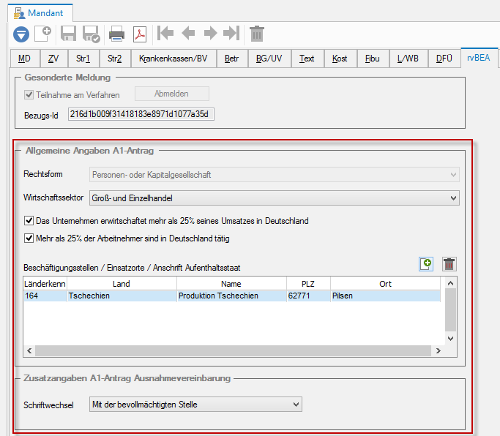Select the Mandant window tab
The height and width of the screenshot is (436, 500).
[x=40, y=13]
